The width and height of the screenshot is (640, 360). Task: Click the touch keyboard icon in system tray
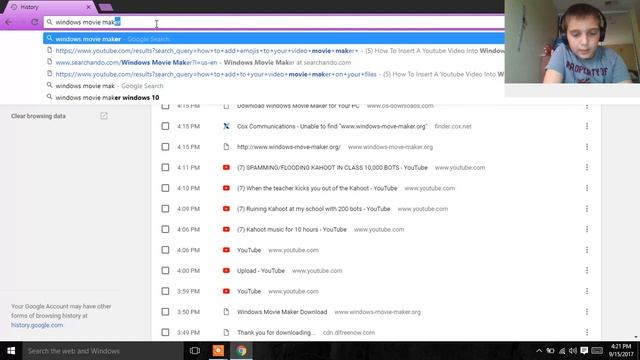[597, 351]
